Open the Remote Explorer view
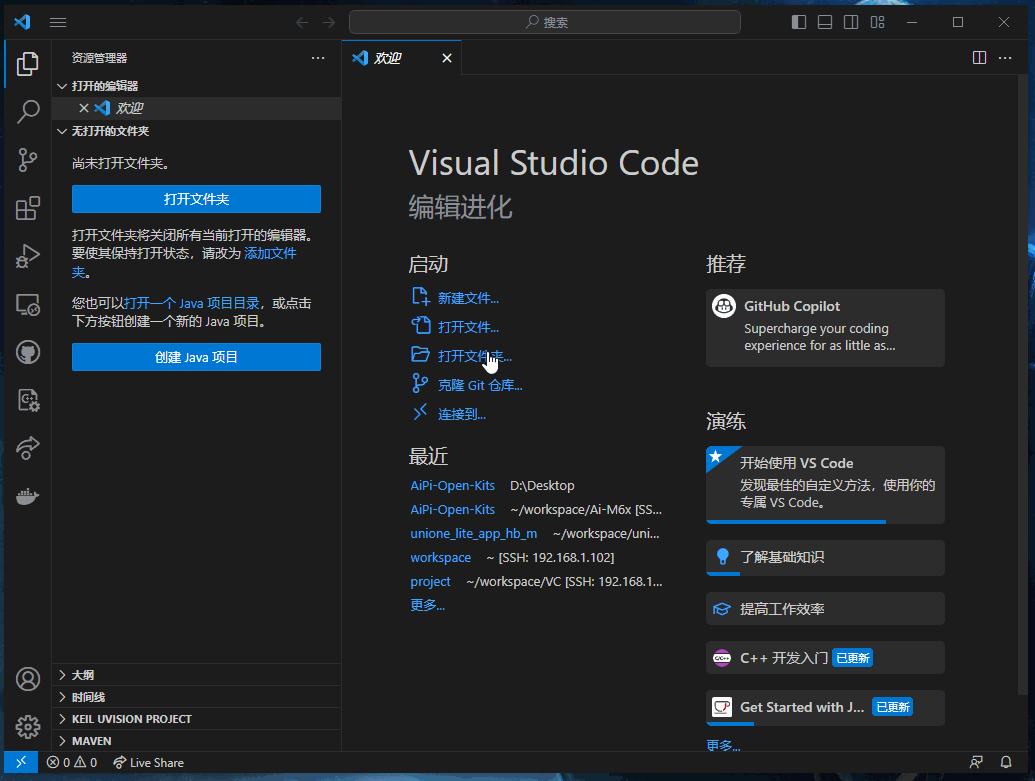 [28, 304]
